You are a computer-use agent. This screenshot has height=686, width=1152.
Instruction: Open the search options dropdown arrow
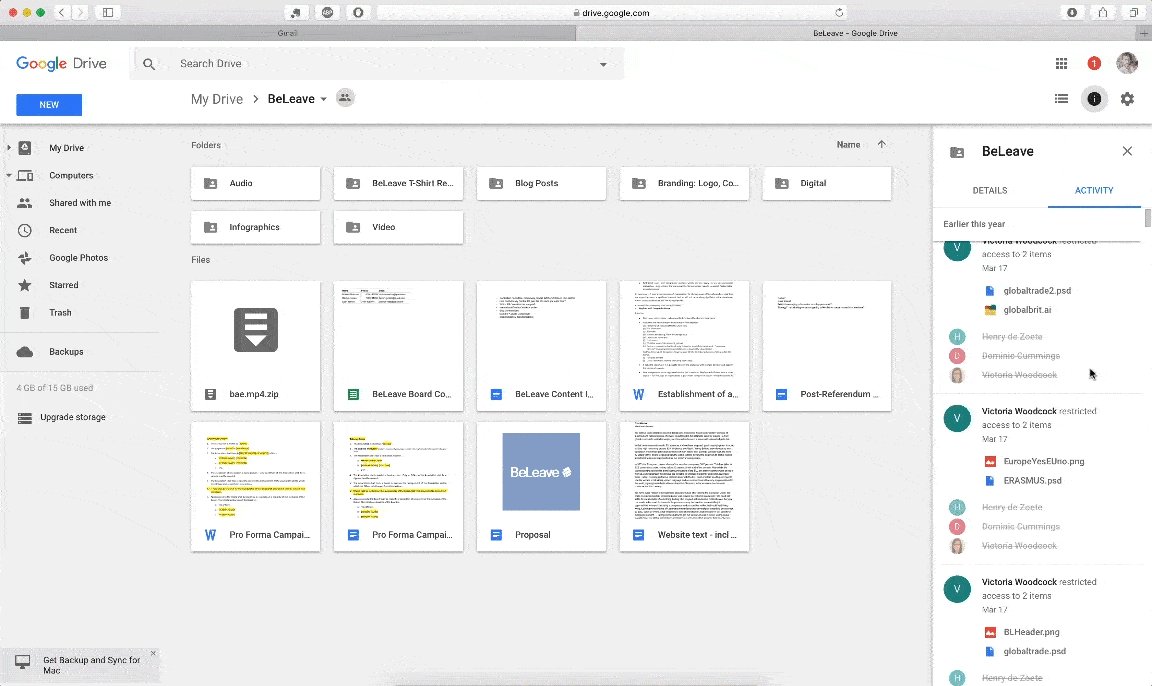[603, 64]
